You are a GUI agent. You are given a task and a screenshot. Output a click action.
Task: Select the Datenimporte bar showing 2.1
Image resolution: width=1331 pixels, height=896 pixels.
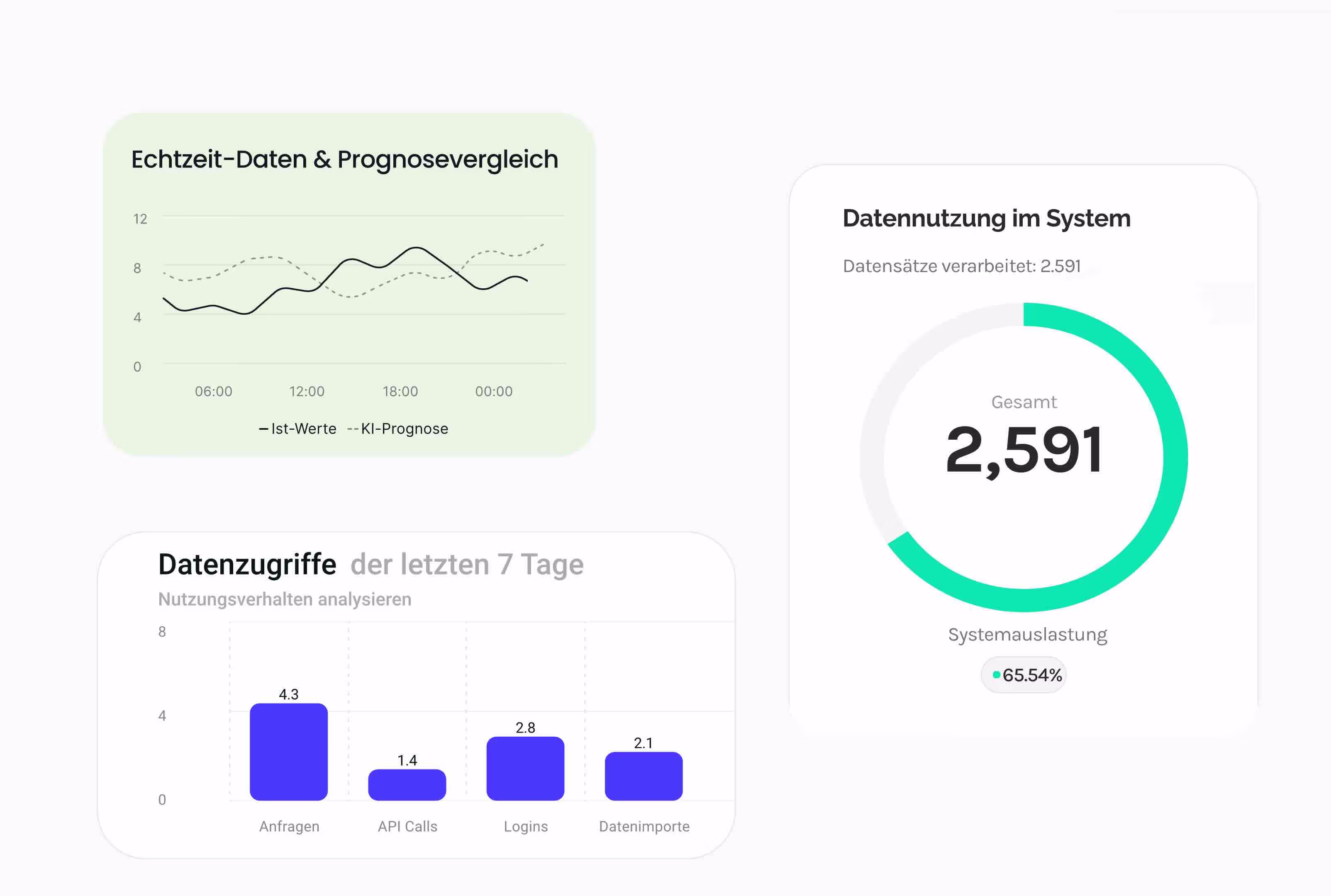click(x=644, y=776)
